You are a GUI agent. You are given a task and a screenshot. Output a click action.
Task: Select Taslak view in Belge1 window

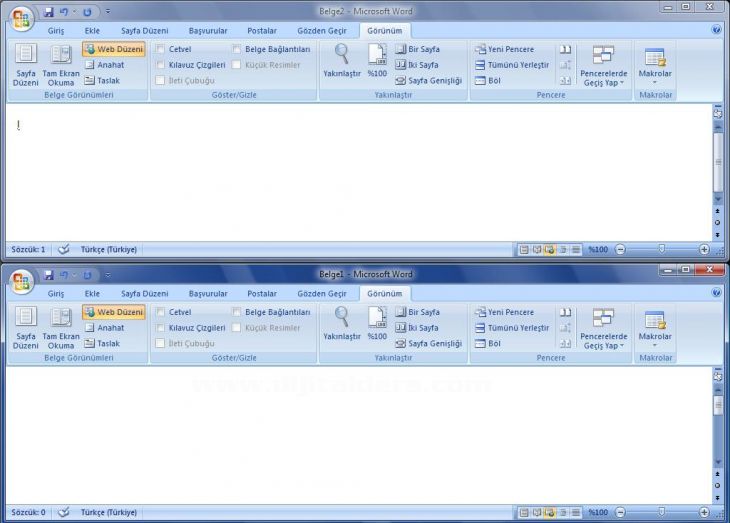tap(102, 343)
